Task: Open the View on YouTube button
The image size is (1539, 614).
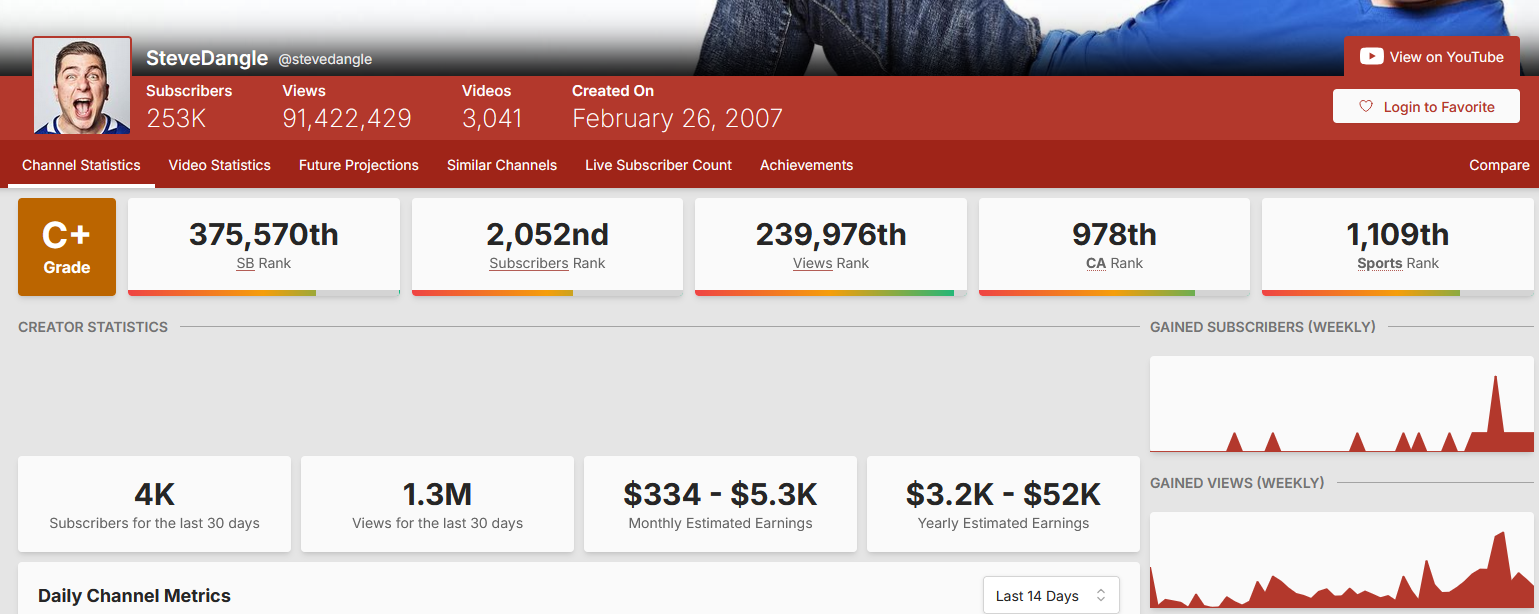Action: [x=1432, y=57]
